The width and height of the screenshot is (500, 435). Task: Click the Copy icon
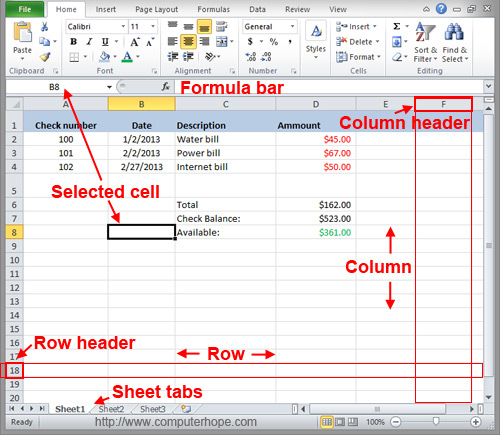(44, 42)
